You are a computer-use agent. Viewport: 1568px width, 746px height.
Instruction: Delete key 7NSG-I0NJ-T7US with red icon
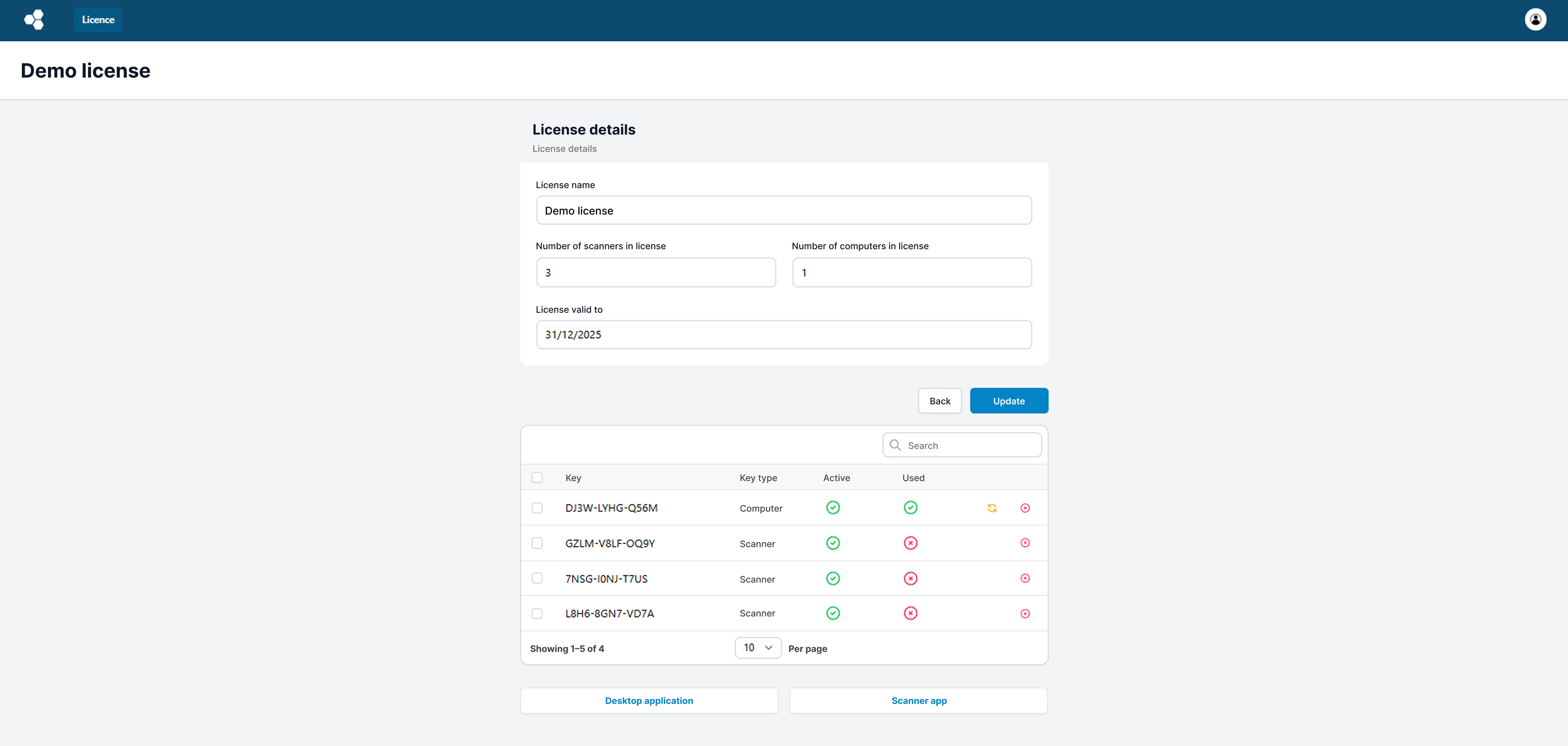click(x=1025, y=578)
